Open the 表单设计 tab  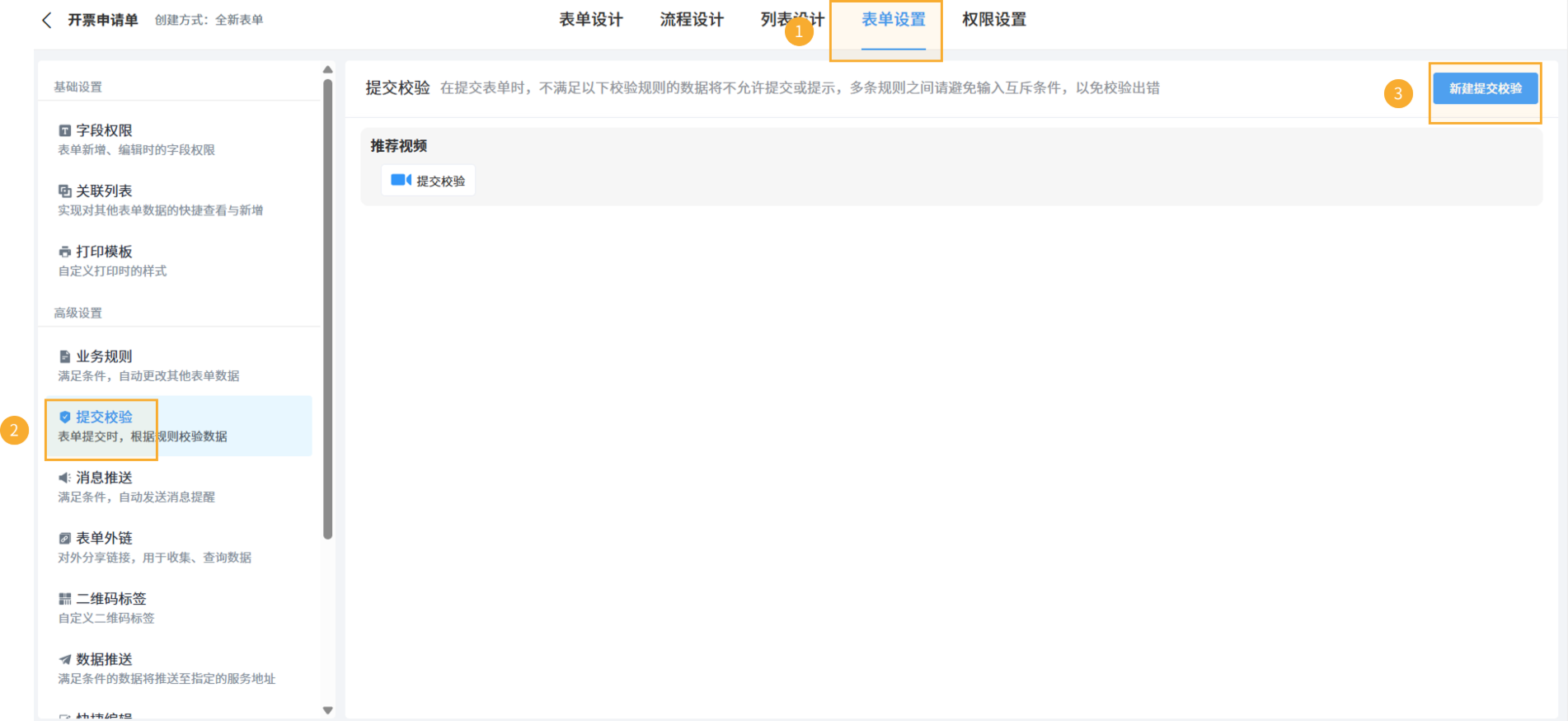pyautogui.click(x=591, y=19)
